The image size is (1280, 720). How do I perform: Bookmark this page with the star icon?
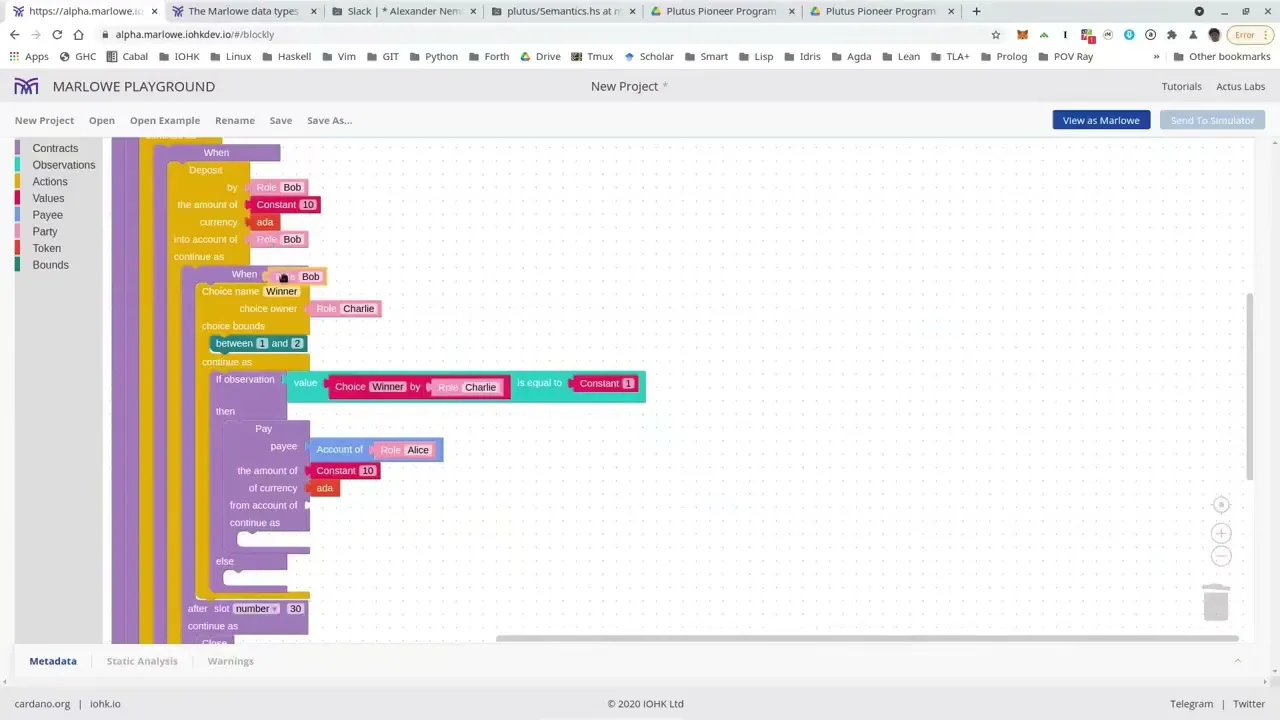[995, 35]
